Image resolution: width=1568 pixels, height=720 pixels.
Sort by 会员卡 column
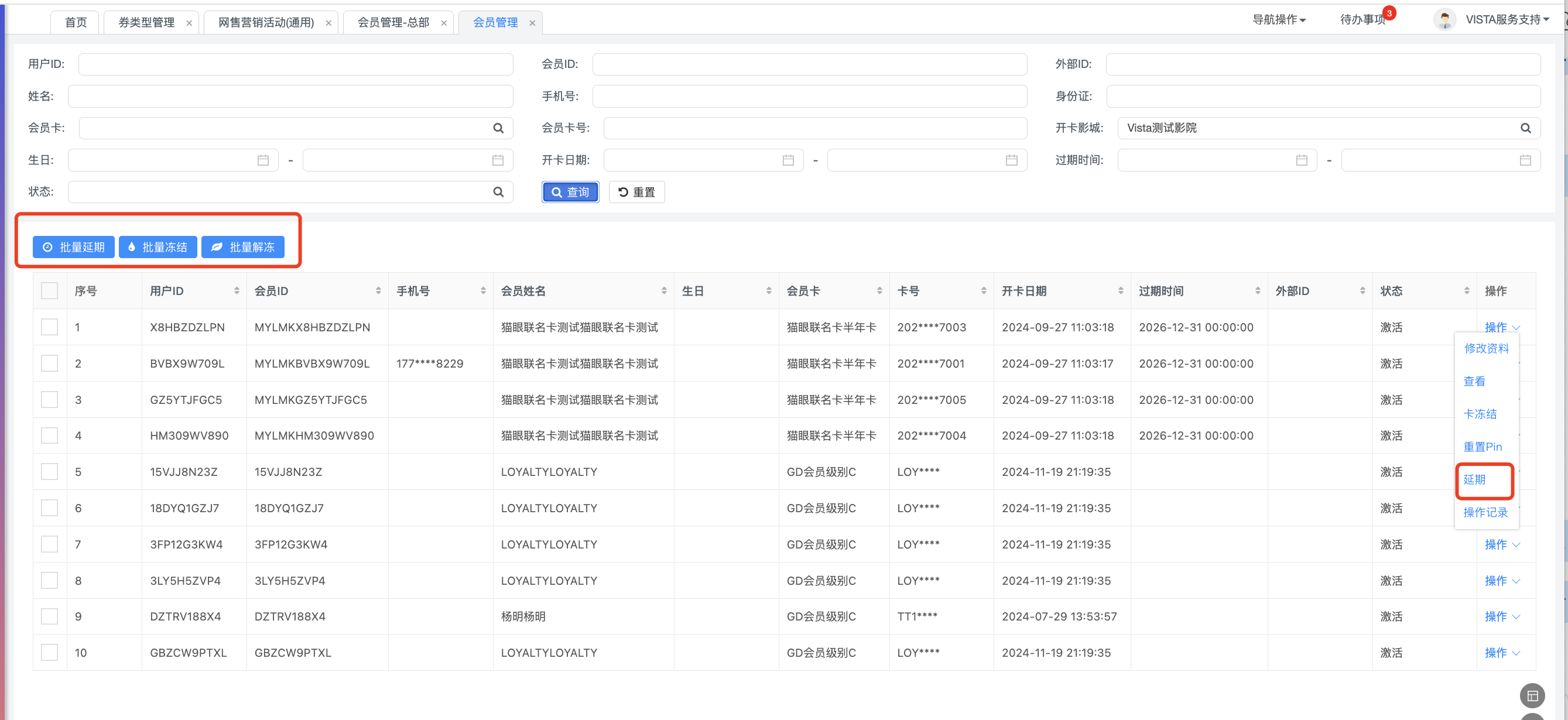point(879,291)
